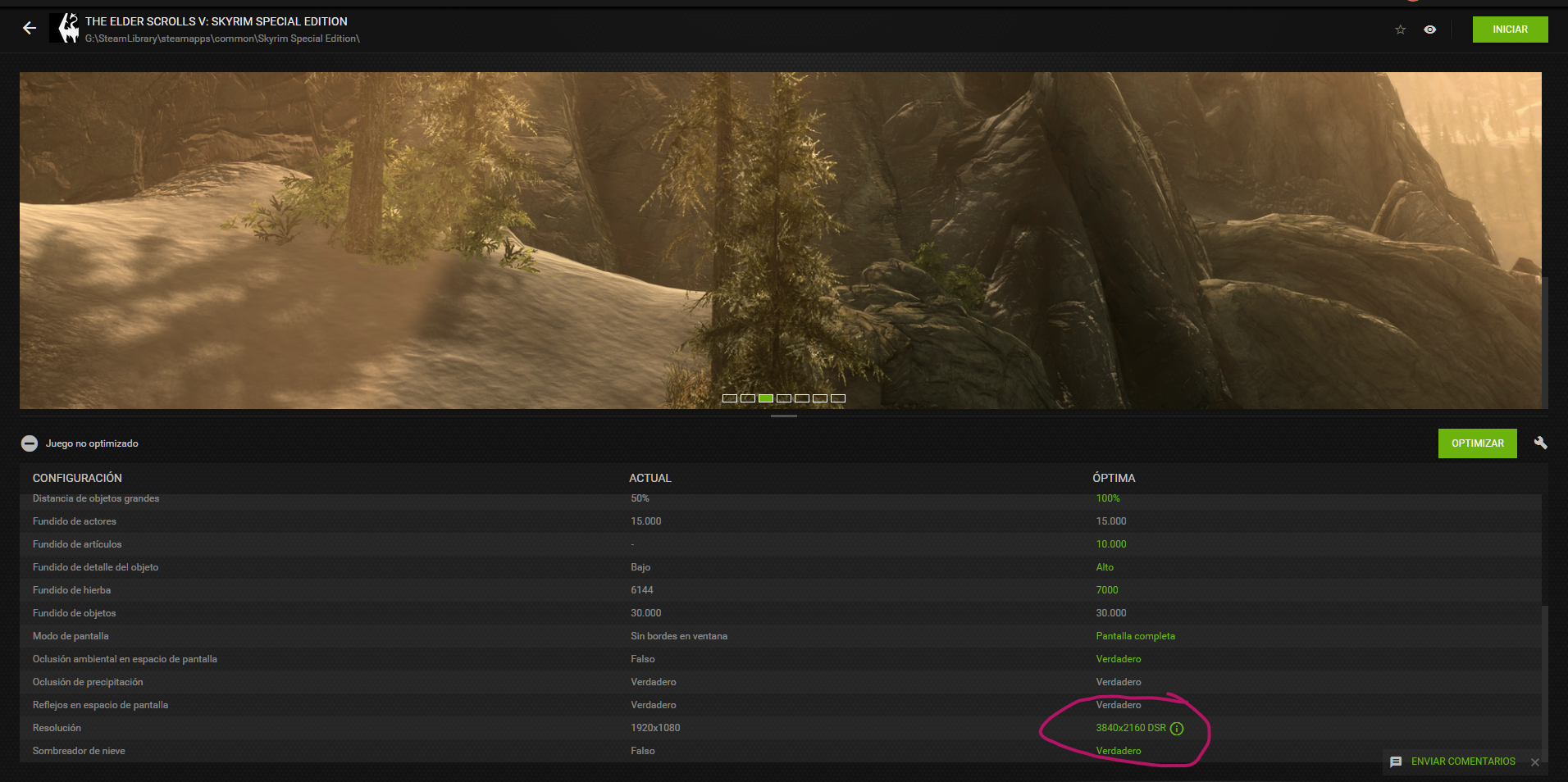This screenshot has width=1568, height=782.
Task: Click the optimal value '10.000'
Action: (x=1111, y=544)
